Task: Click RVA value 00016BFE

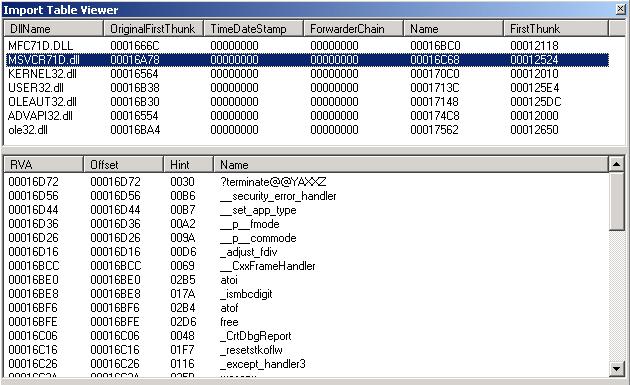Action: tap(33, 322)
